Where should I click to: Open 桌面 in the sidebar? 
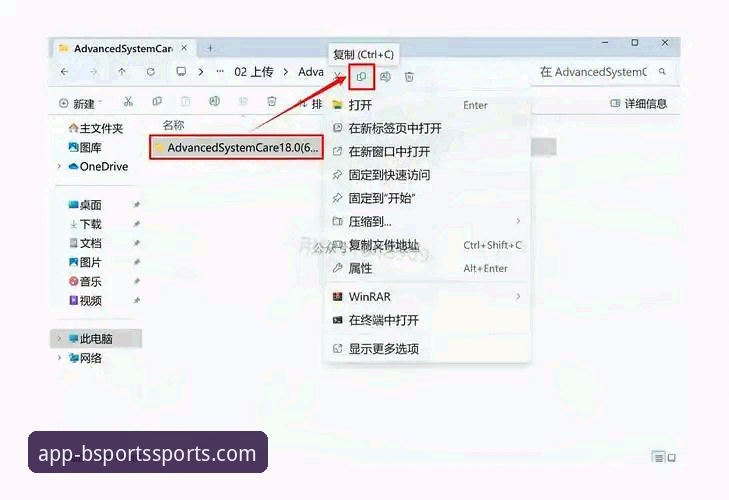pos(85,205)
